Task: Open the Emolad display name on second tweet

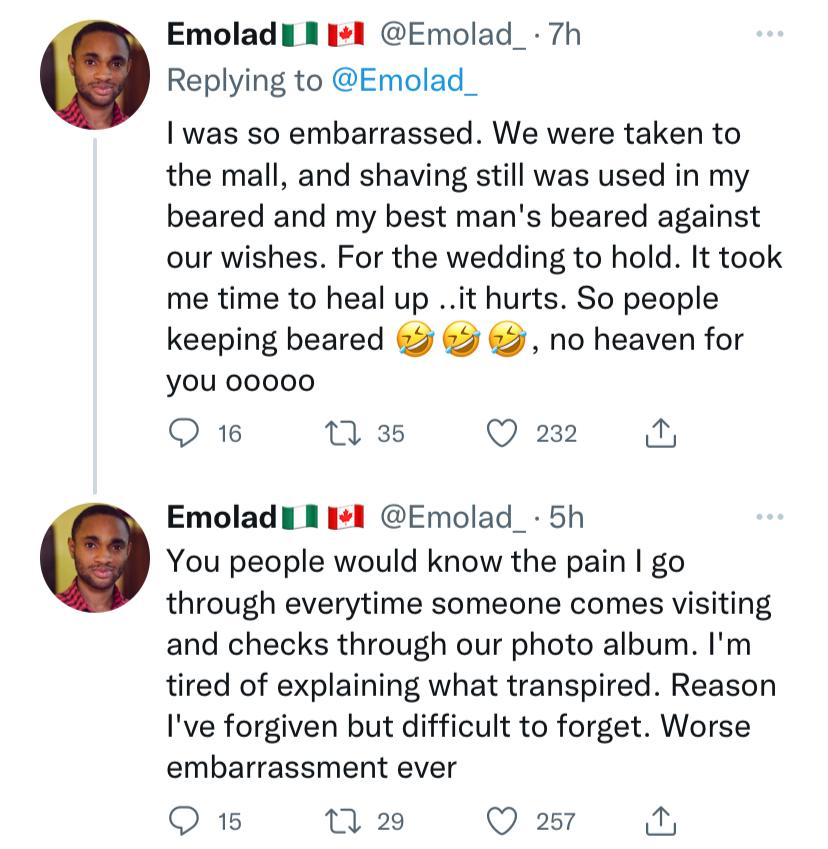Action: coord(221,517)
